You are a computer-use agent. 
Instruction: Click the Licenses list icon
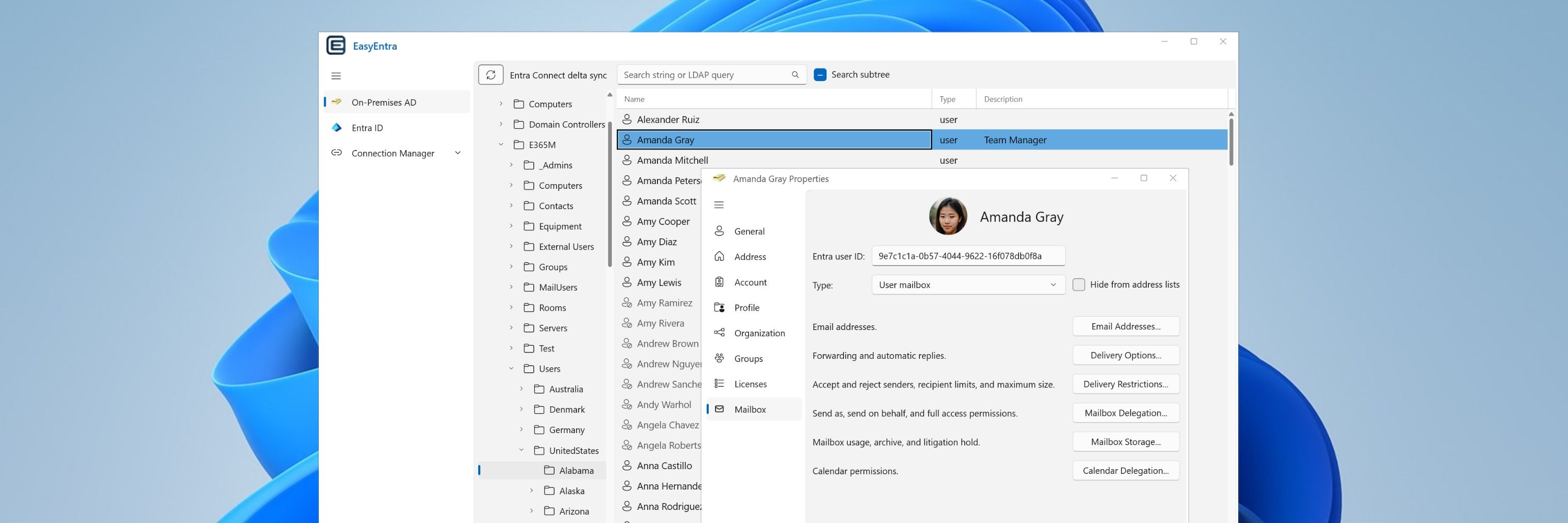tap(719, 383)
